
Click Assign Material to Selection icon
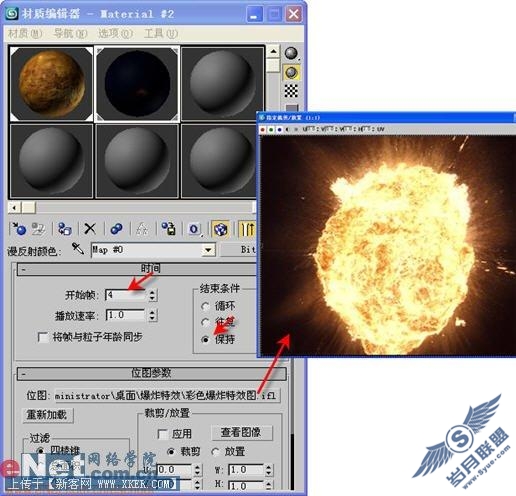[x=64, y=229]
